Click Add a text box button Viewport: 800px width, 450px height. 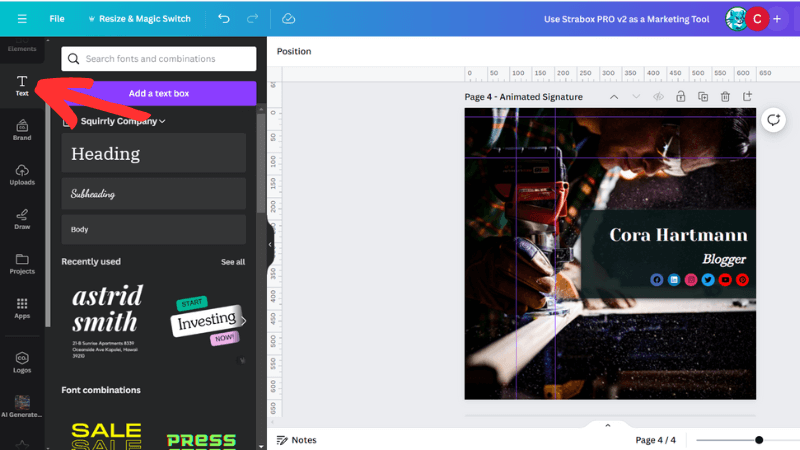tap(159, 93)
